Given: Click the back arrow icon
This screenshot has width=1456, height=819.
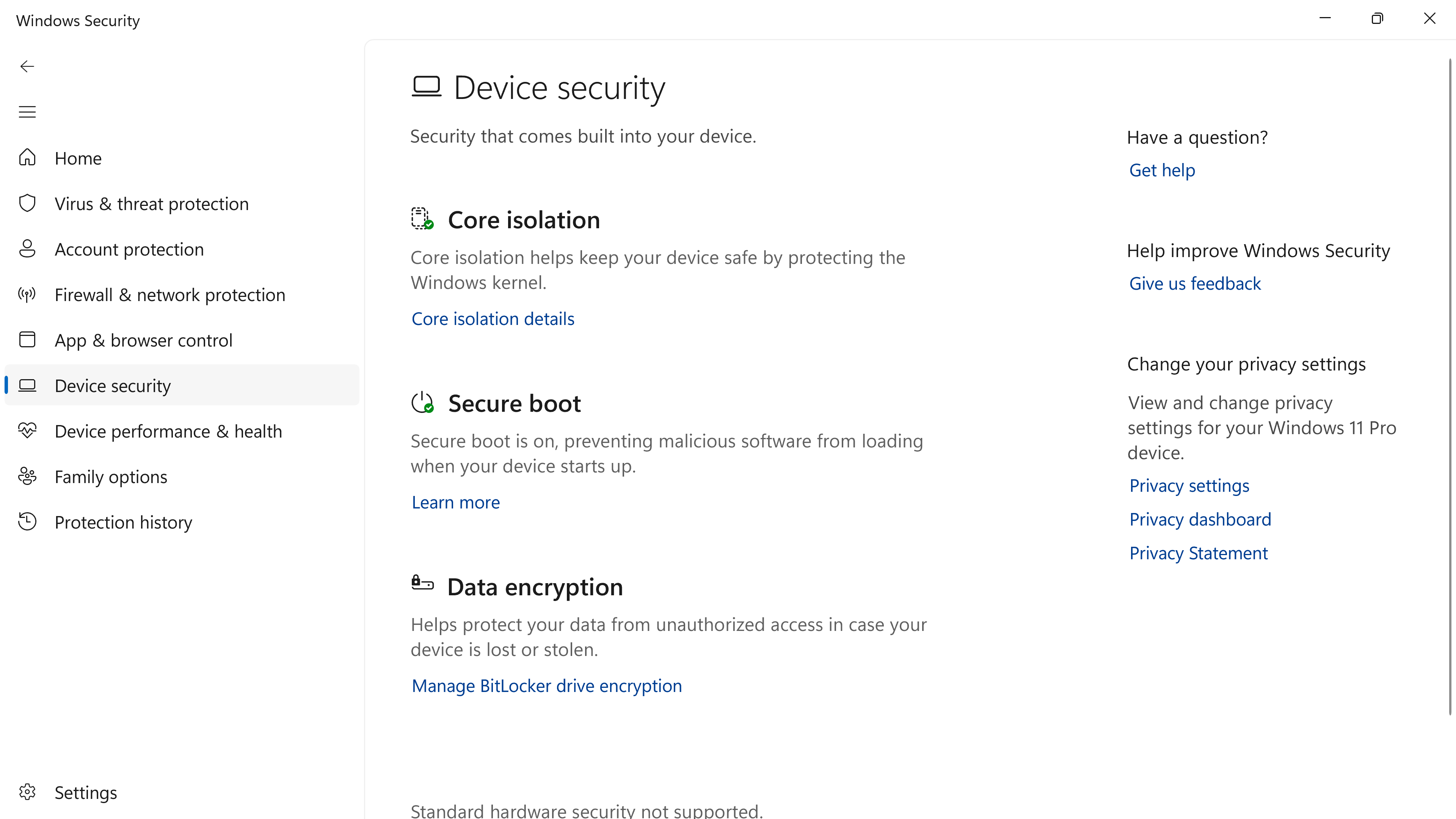Looking at the screenshot, I should [x=27, y=67].
